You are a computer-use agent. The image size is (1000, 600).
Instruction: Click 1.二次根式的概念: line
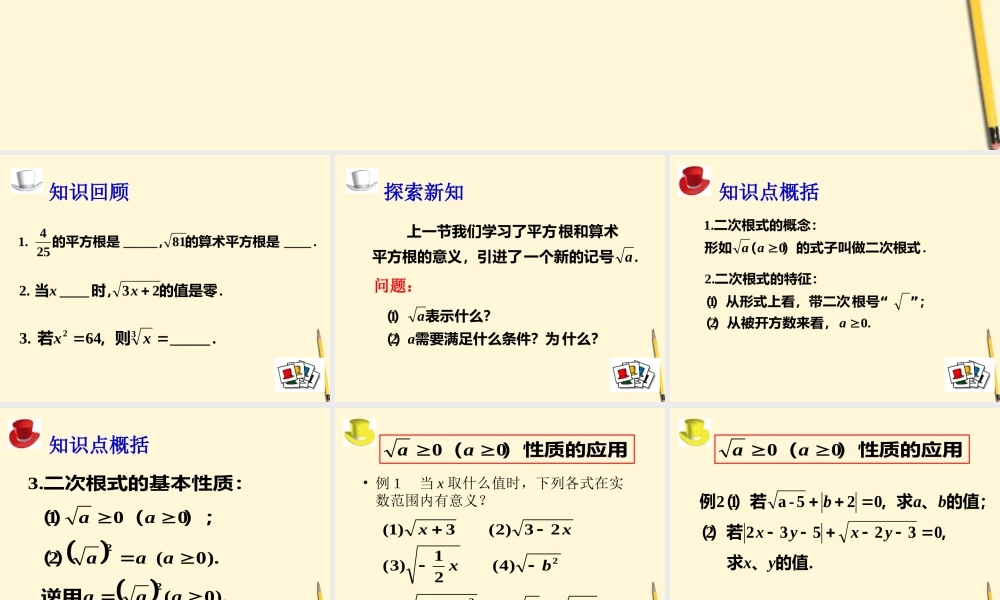click(x=760, y=226)
